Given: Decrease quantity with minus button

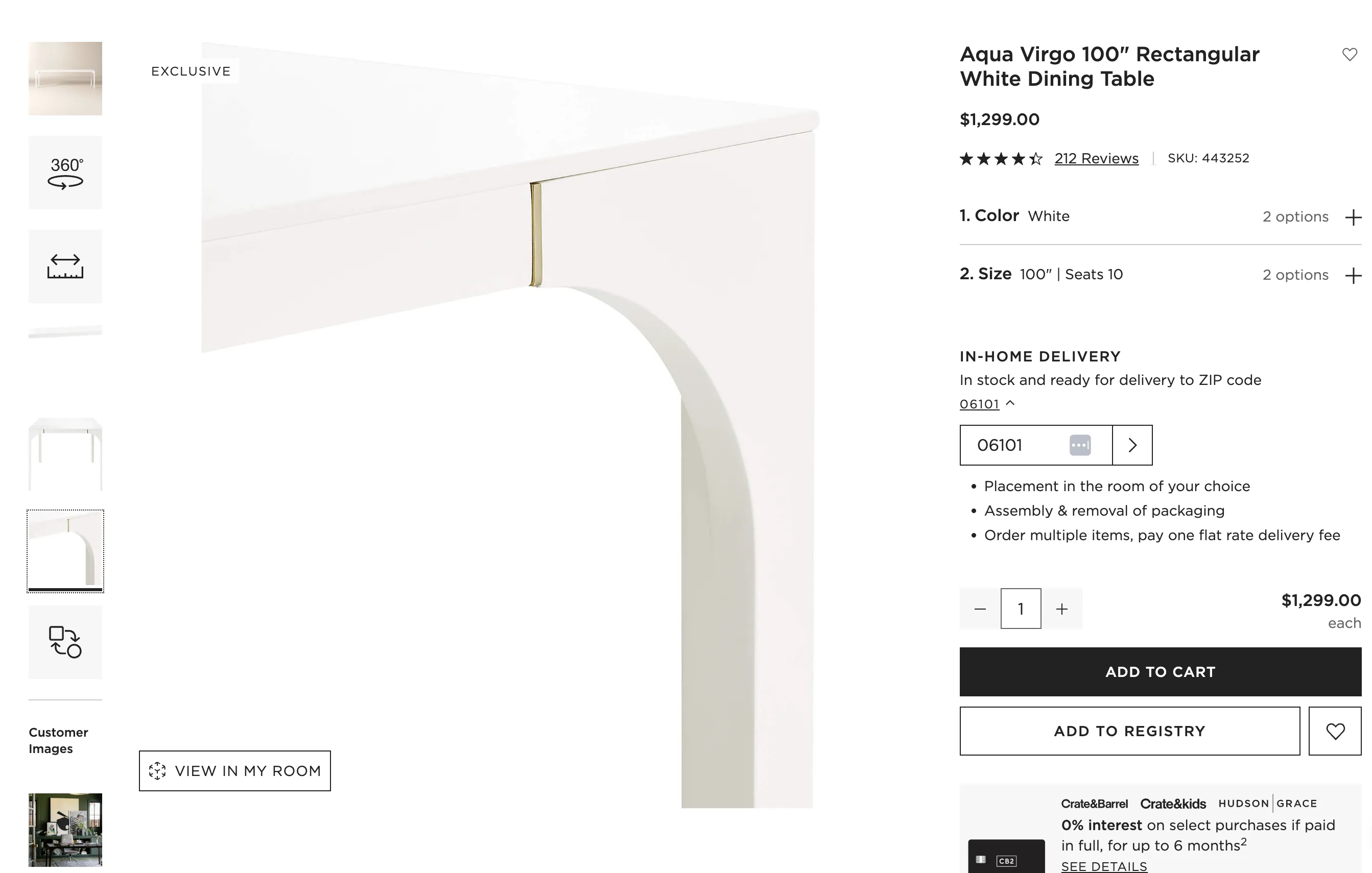Looking at the screenshot, I should click(x=980, y=610).
